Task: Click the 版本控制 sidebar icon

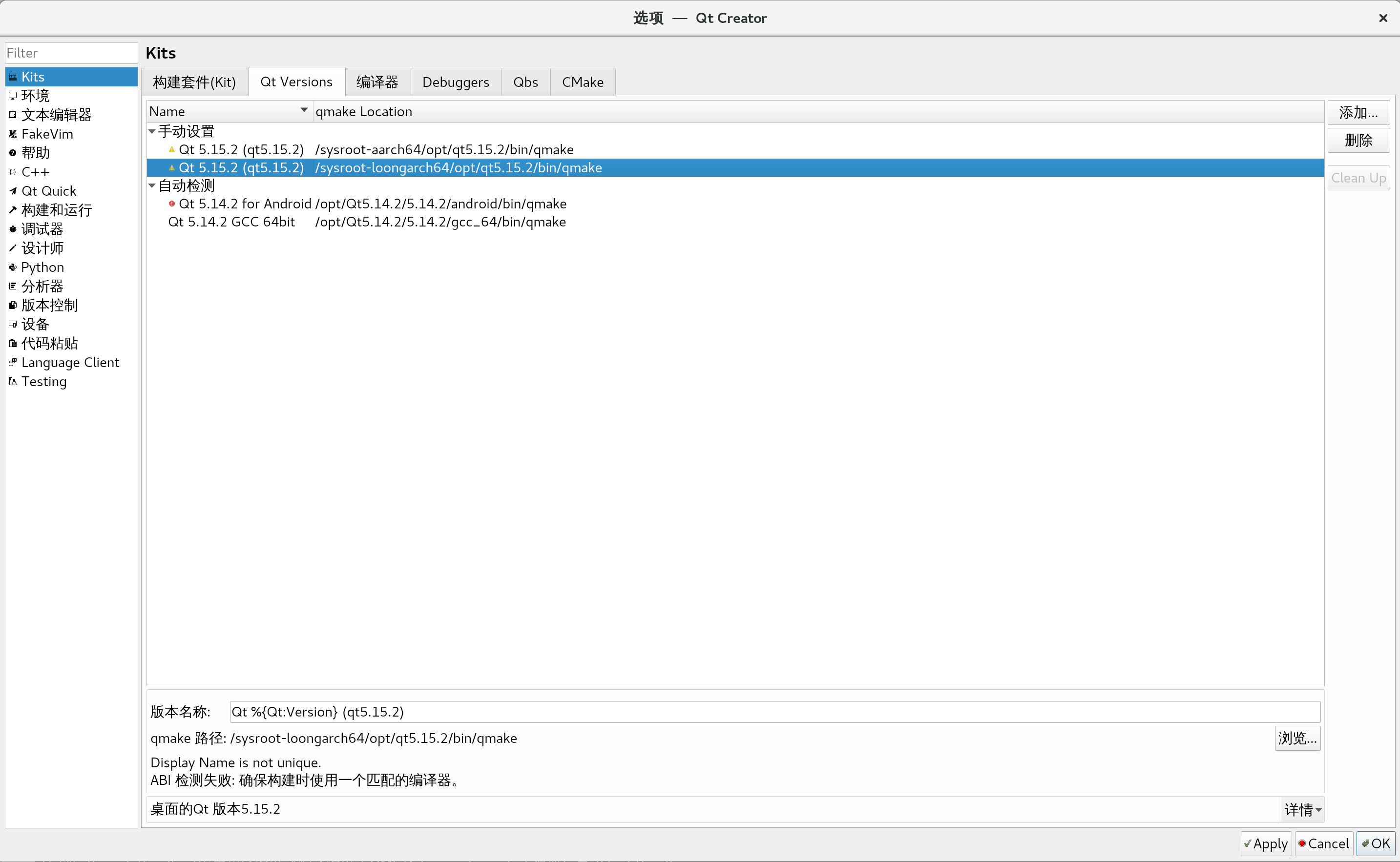Action: pyautogui.click(x=12, y=305)
